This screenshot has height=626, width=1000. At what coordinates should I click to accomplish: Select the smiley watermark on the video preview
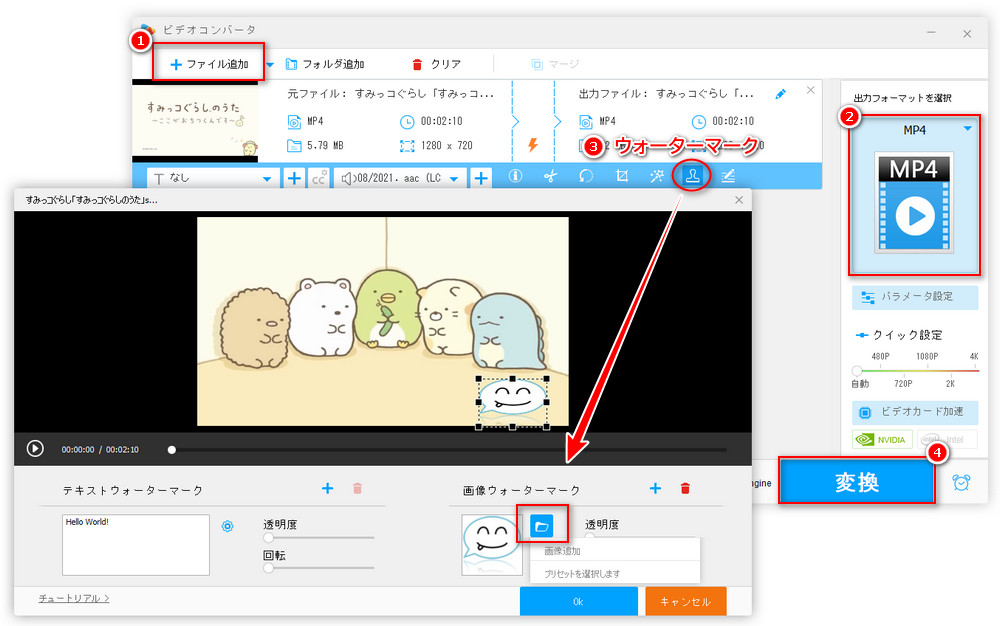[513, 402]
